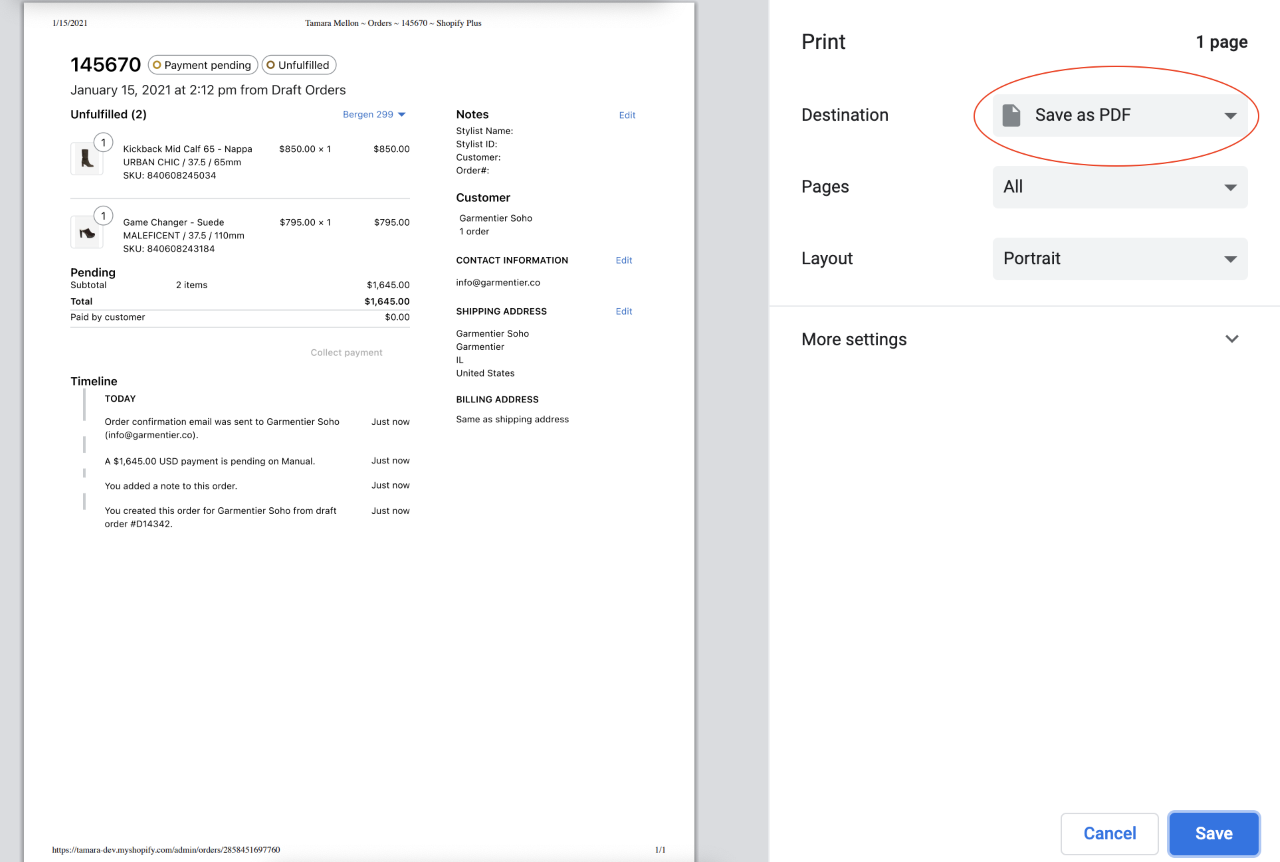1280x862 pixels.
Task: Click the Collect payment button
Action: pyautogui.click(x=346, y=352)
